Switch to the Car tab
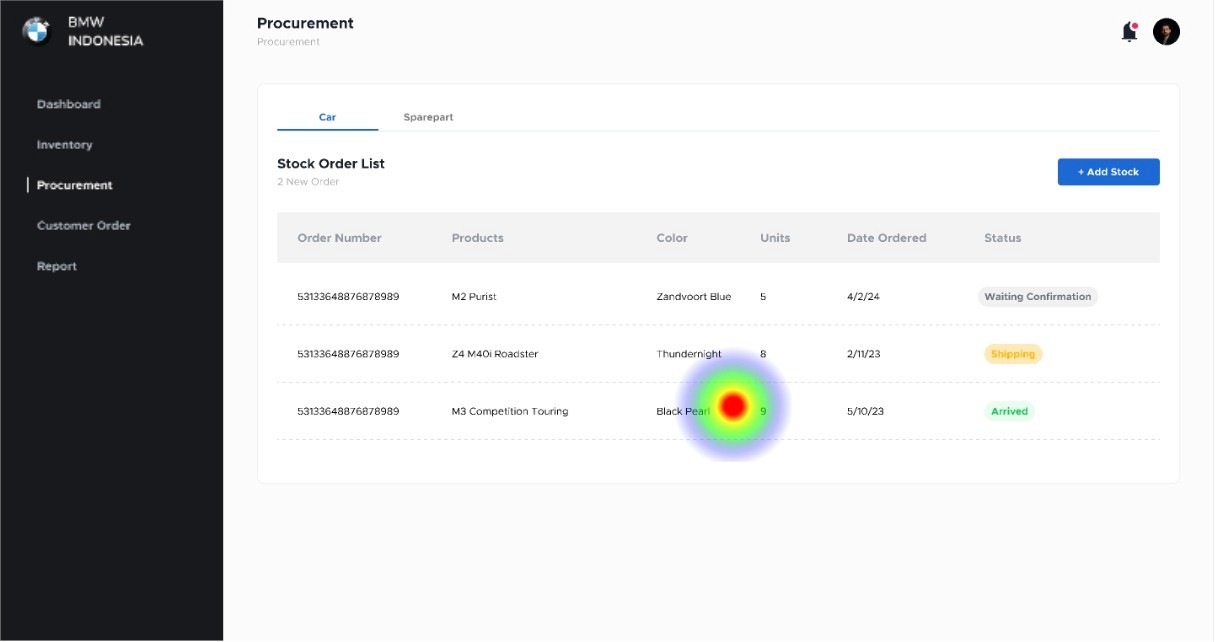This screenshot has height=642, width=1215. tap(327, 117)
